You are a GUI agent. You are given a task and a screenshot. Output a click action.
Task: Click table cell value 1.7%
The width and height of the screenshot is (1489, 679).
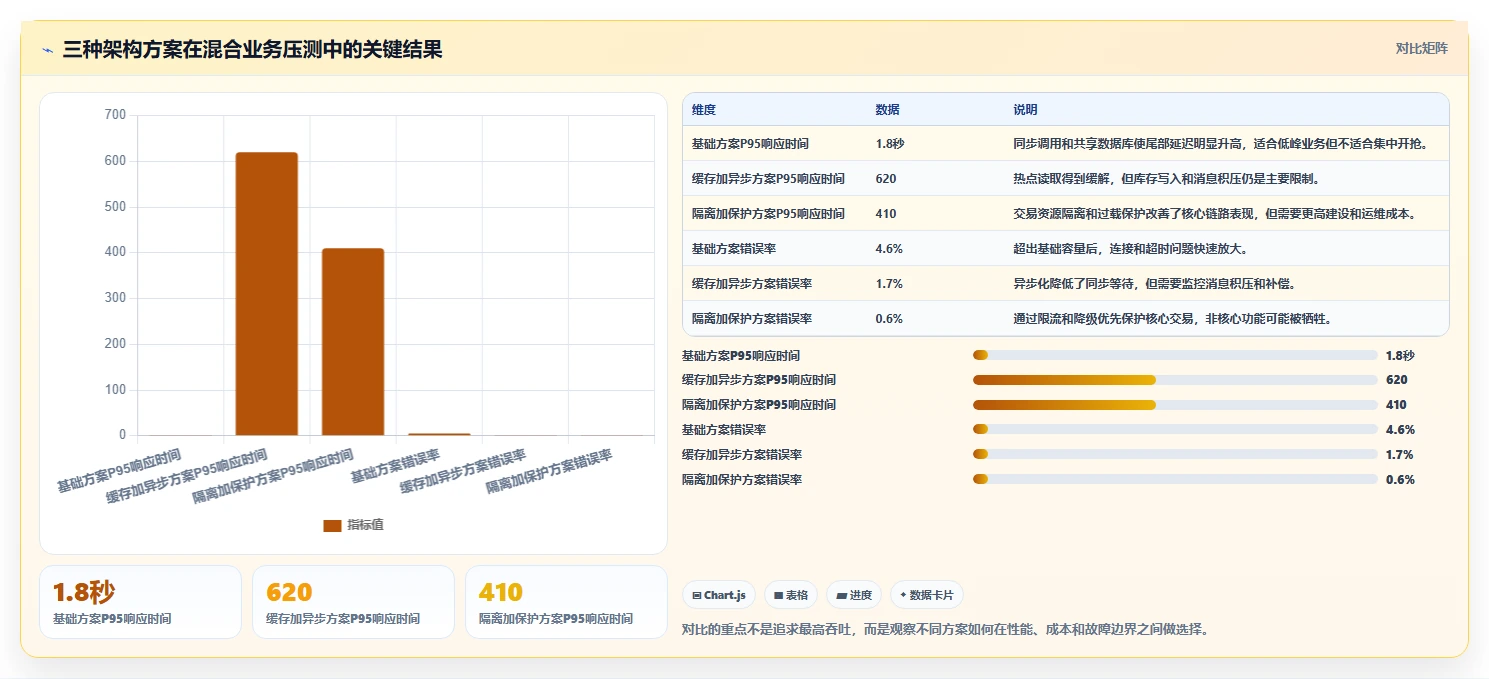point(889,284)
